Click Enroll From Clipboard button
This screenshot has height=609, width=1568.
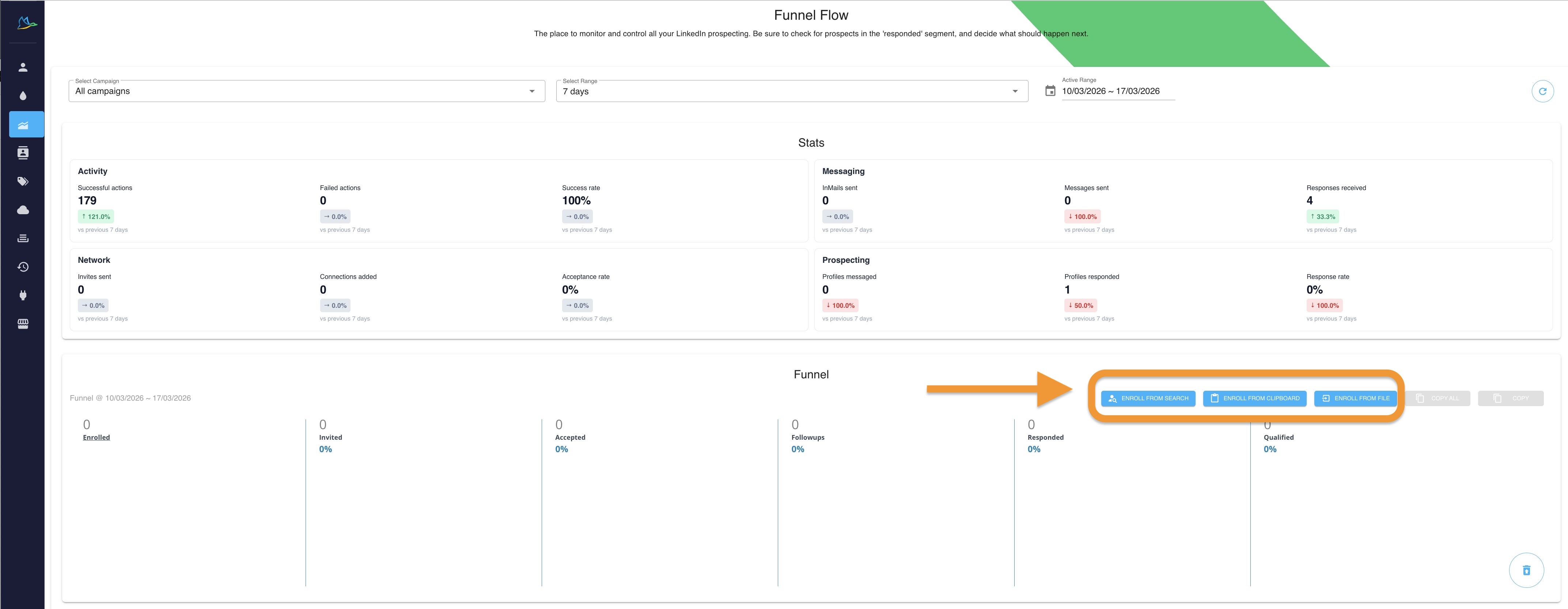click(x=1254, y=398)
